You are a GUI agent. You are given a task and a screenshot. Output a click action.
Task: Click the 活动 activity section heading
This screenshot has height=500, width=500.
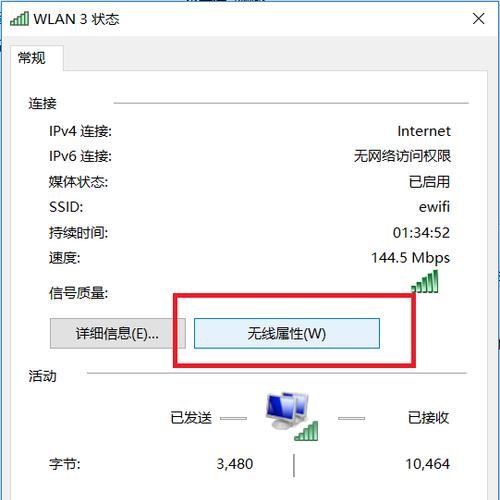pyautogui.click(x=42, y=376)
